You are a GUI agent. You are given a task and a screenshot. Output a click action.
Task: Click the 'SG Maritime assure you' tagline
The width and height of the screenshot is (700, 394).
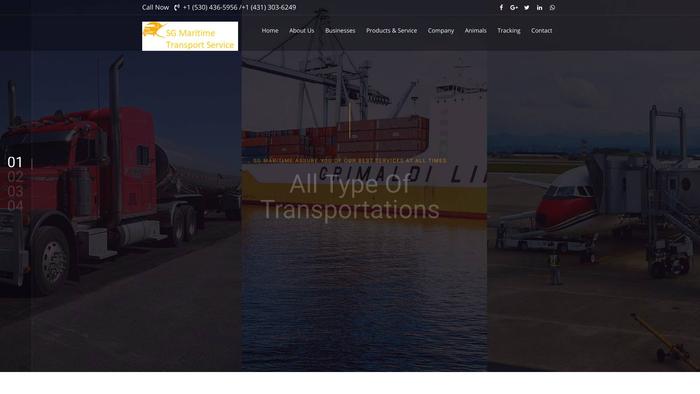pyautogui.click(x=350, y=161)
